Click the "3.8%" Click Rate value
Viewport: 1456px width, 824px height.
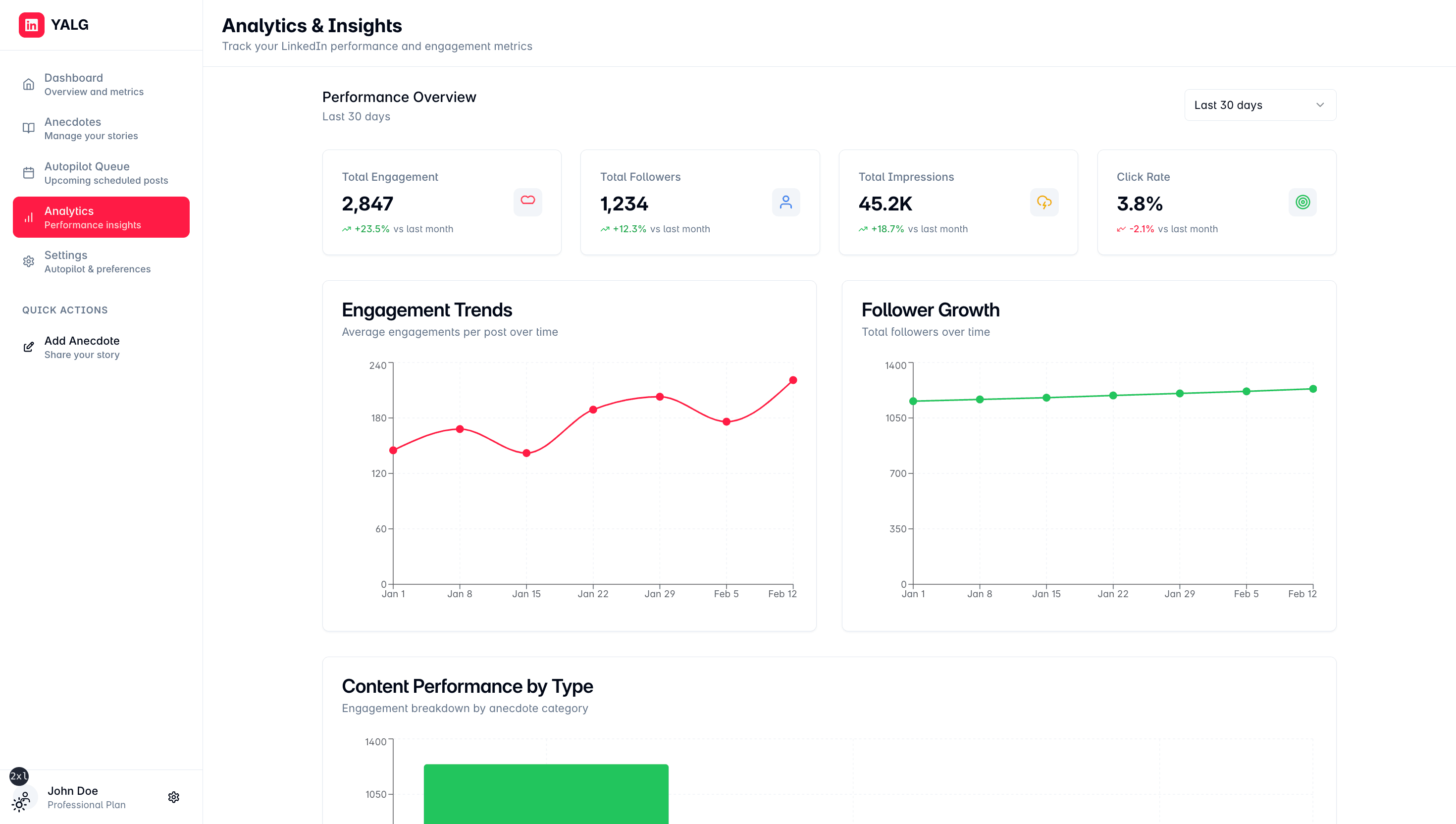(1140, 204)
